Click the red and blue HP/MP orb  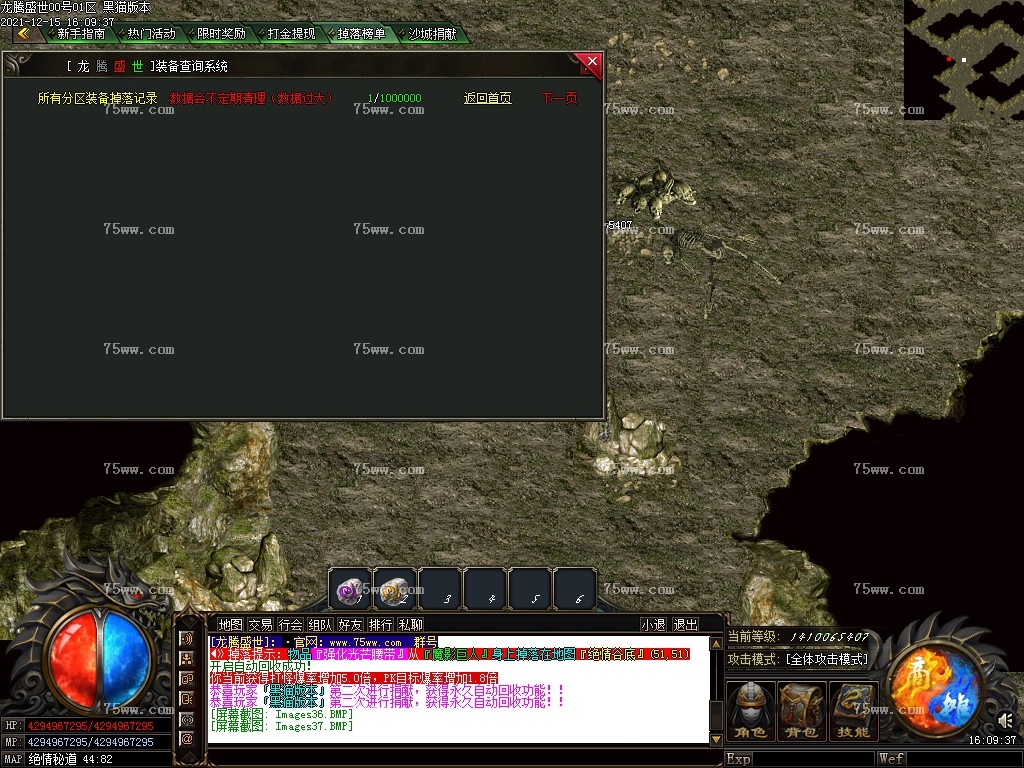pos(99,658)
